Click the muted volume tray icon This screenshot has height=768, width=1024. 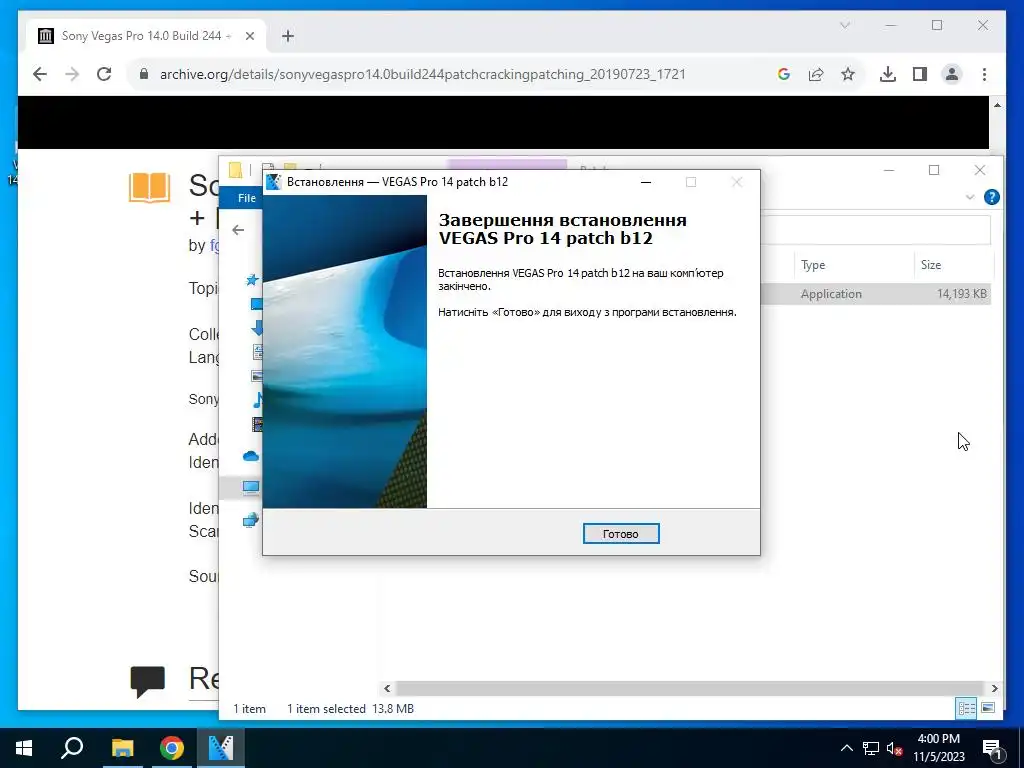895,748
